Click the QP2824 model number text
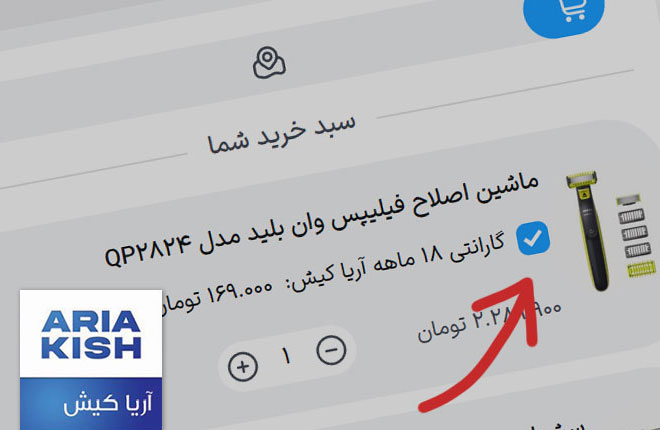Viewport: 660px width, 430px height. point(148,251)
